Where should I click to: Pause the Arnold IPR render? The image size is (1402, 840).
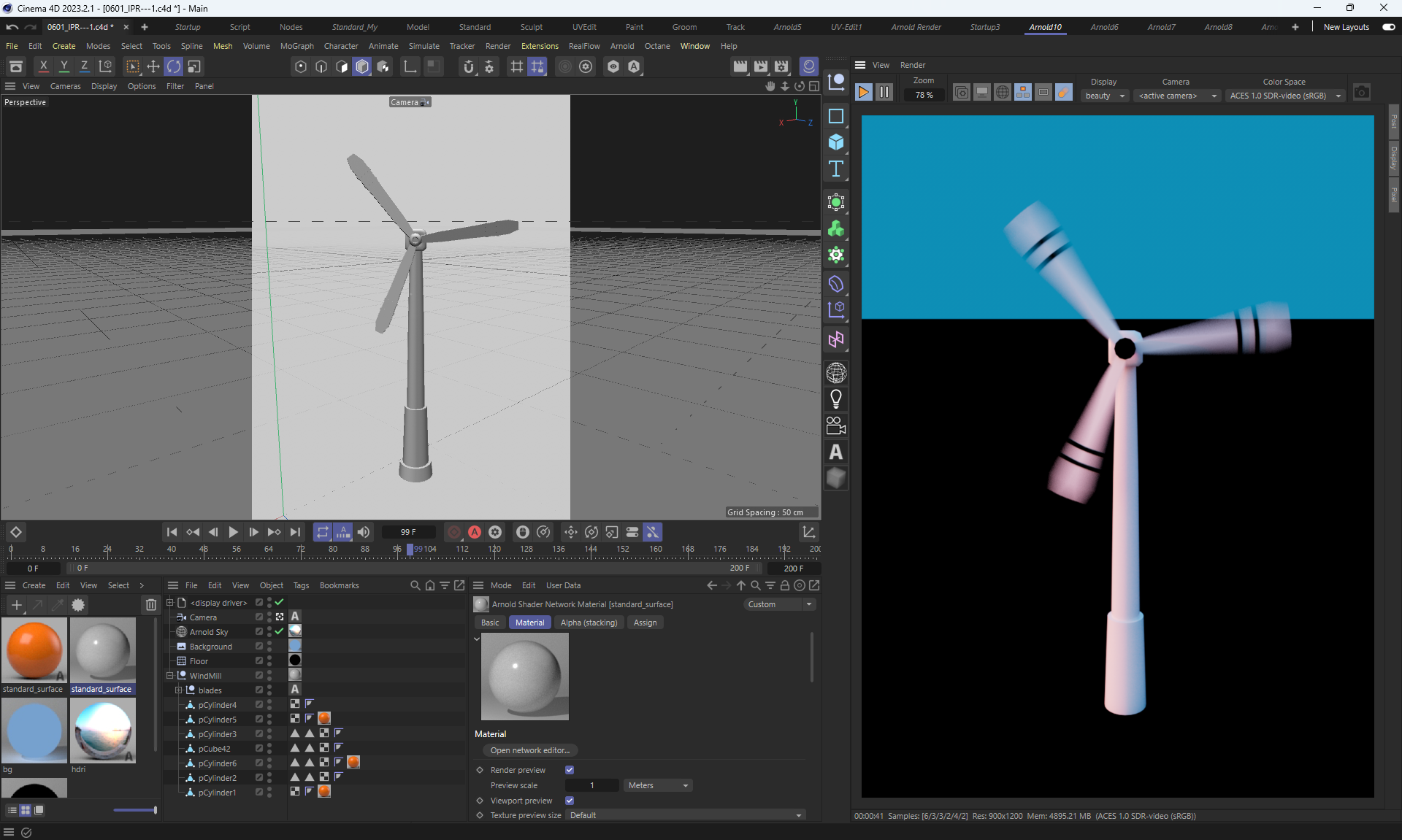pyautogui.click(x=884, y=93)
